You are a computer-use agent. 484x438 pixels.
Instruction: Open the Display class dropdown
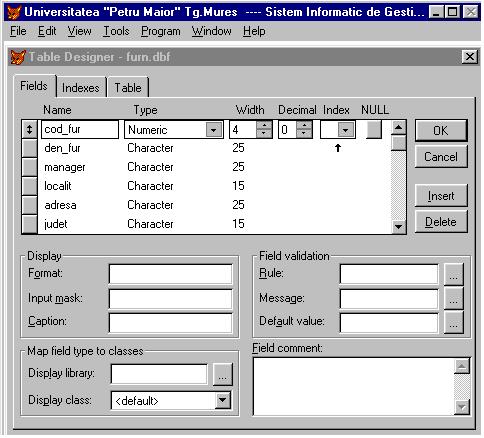222,400
